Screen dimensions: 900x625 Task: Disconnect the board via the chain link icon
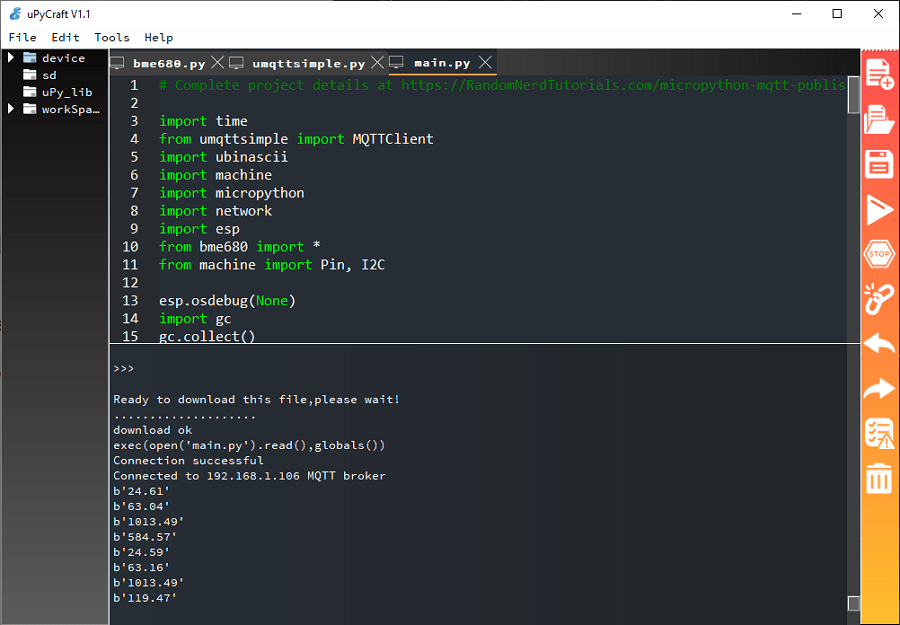click(878, 299)
